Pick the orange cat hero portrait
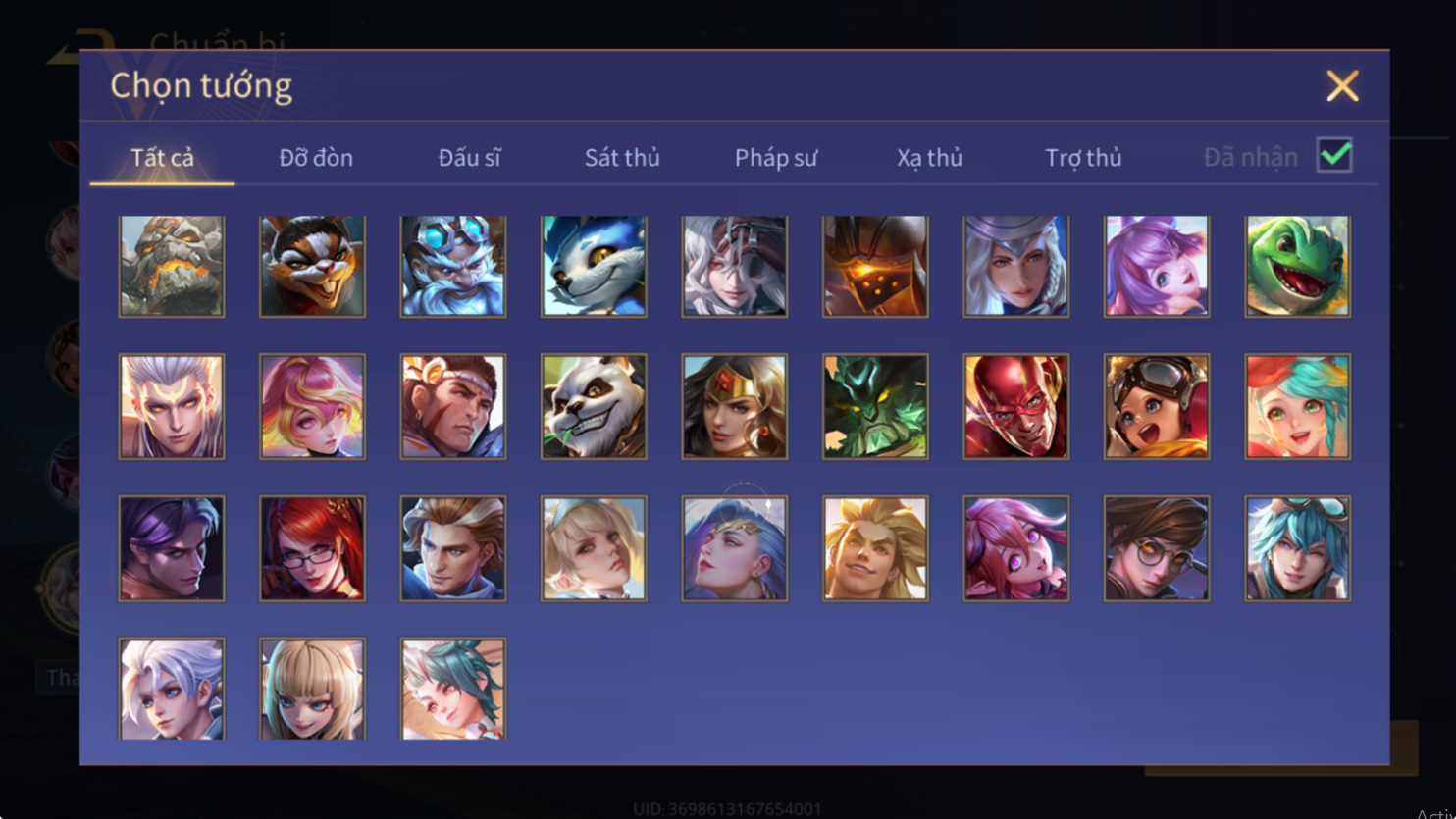1456x819 pixels. coord(312,267)
